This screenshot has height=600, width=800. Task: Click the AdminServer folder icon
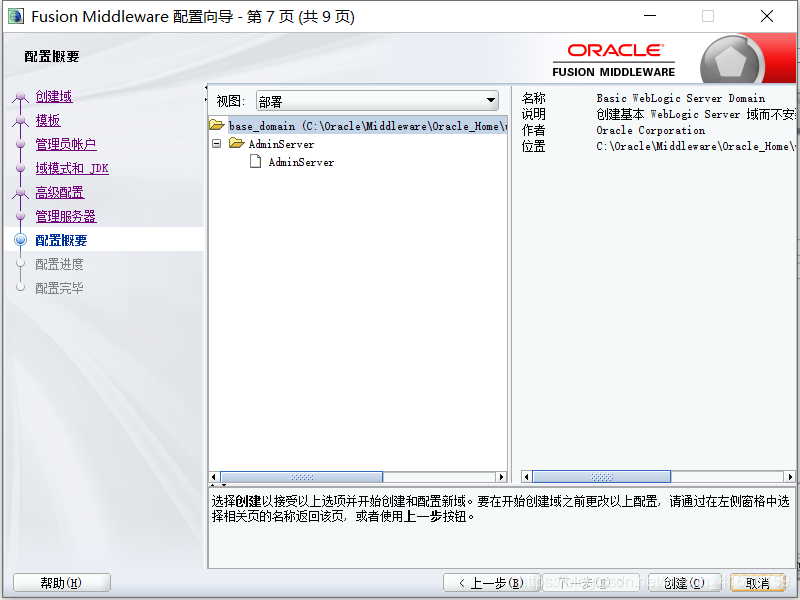point(237,143)
